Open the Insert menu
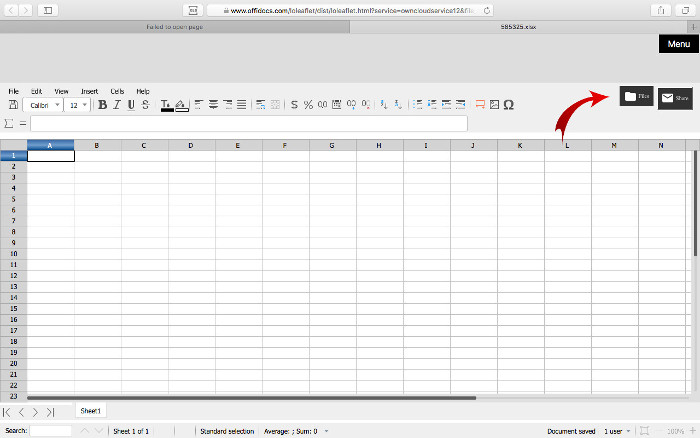700x438 pixels. [x=89, y=91]
